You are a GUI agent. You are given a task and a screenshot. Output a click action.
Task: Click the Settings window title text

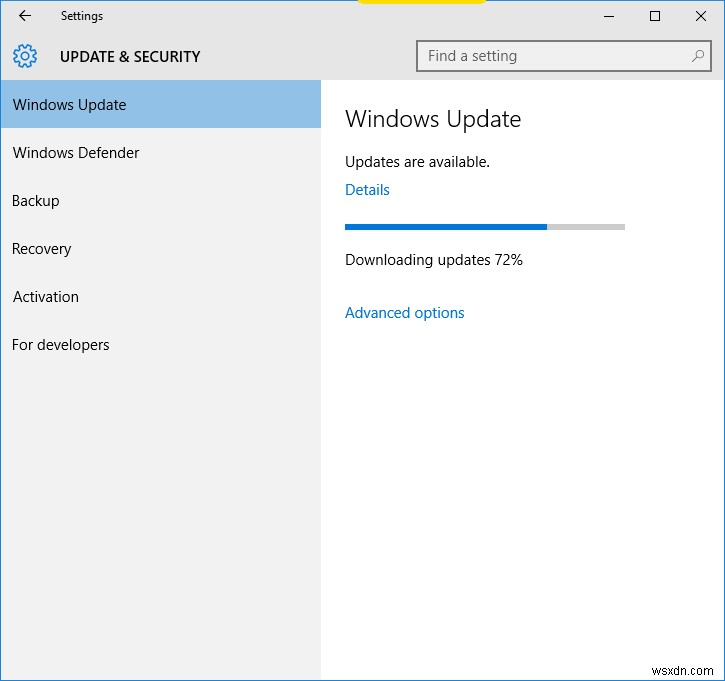click(82, 16)
